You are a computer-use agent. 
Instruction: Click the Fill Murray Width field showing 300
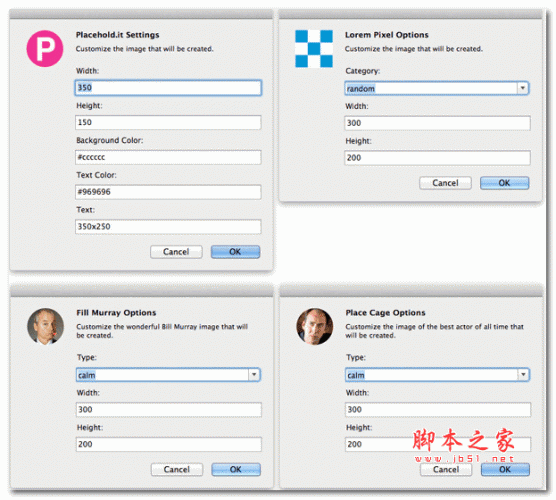pyautogui.click(x=169, y=410)
